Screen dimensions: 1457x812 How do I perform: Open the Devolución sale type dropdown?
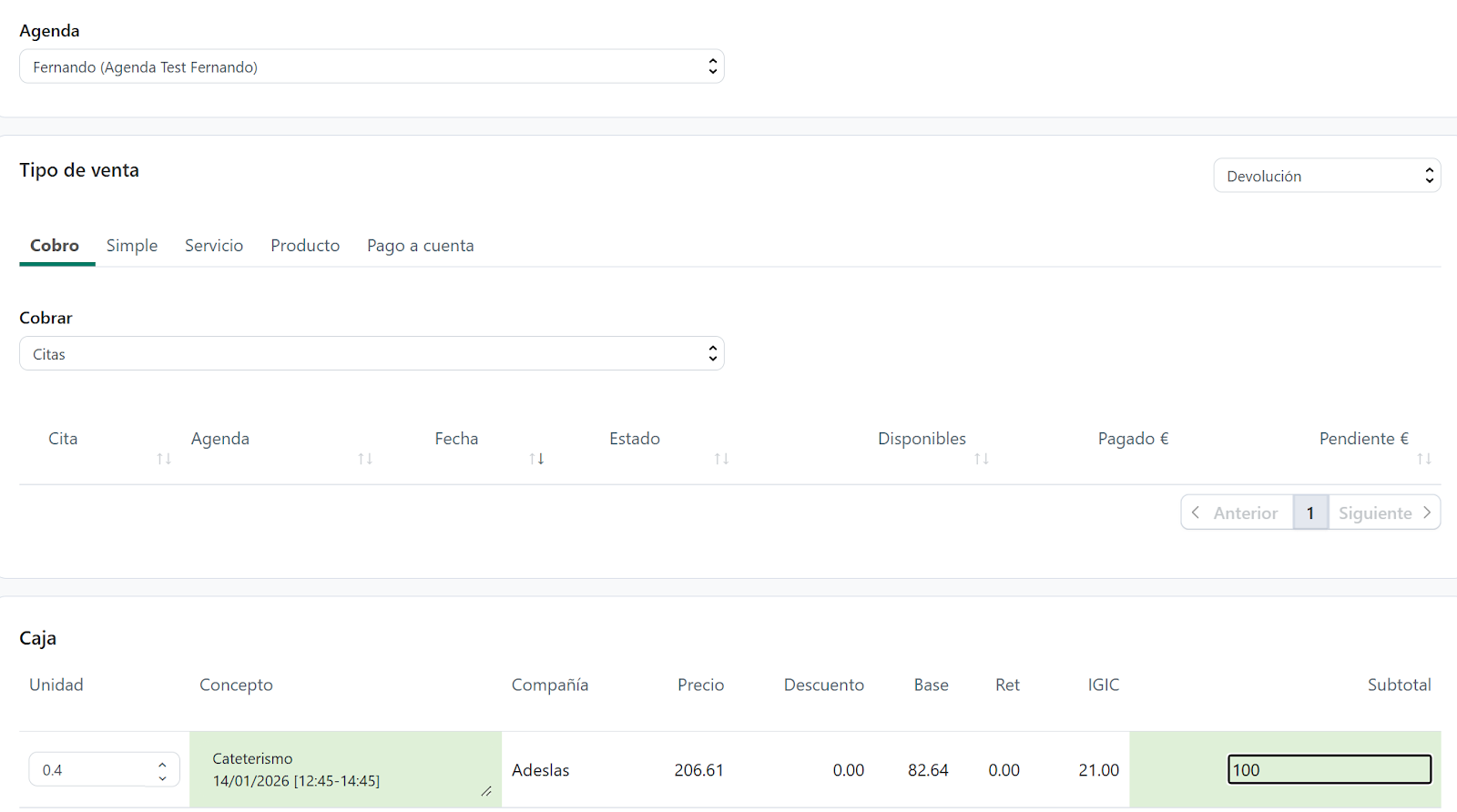click(1326, 176)
